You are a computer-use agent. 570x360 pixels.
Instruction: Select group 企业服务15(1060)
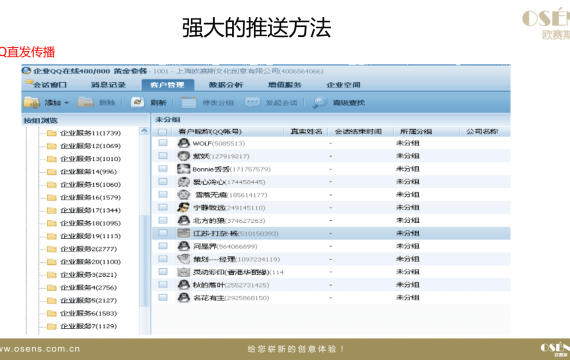pos(91,185)
